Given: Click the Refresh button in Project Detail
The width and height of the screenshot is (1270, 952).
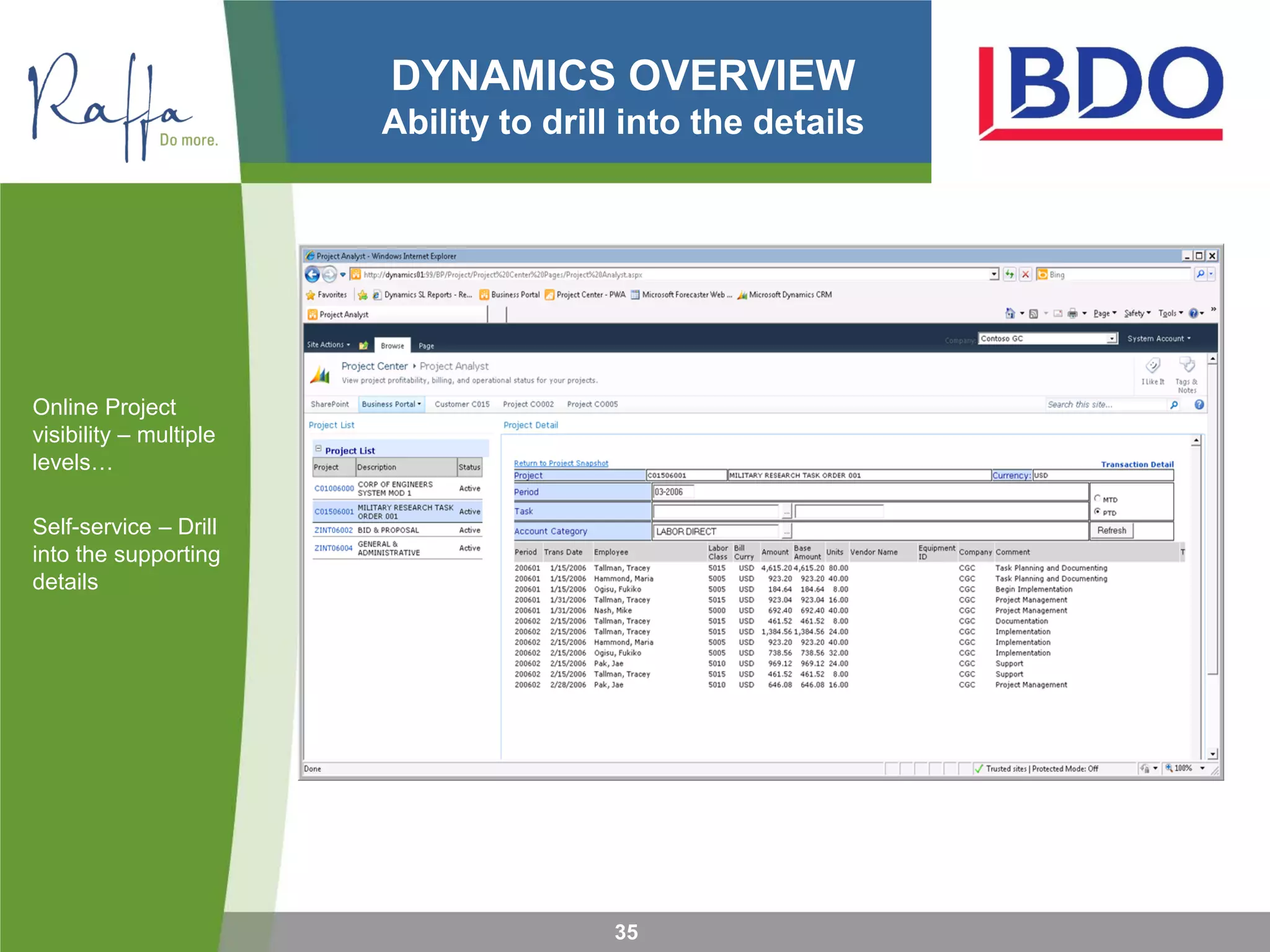Looking at the screenshot, I should coord(1111,531).
